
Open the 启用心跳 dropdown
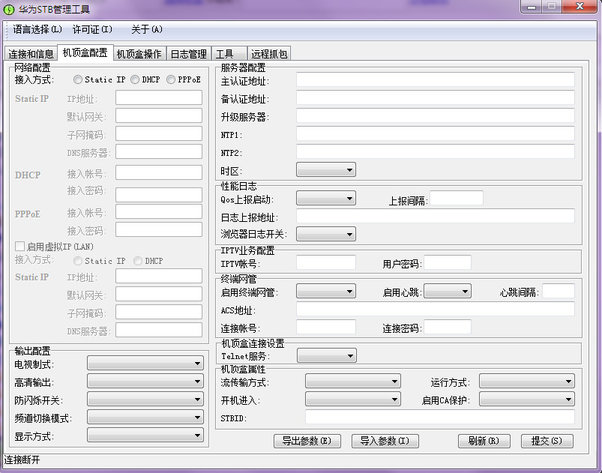447,292
